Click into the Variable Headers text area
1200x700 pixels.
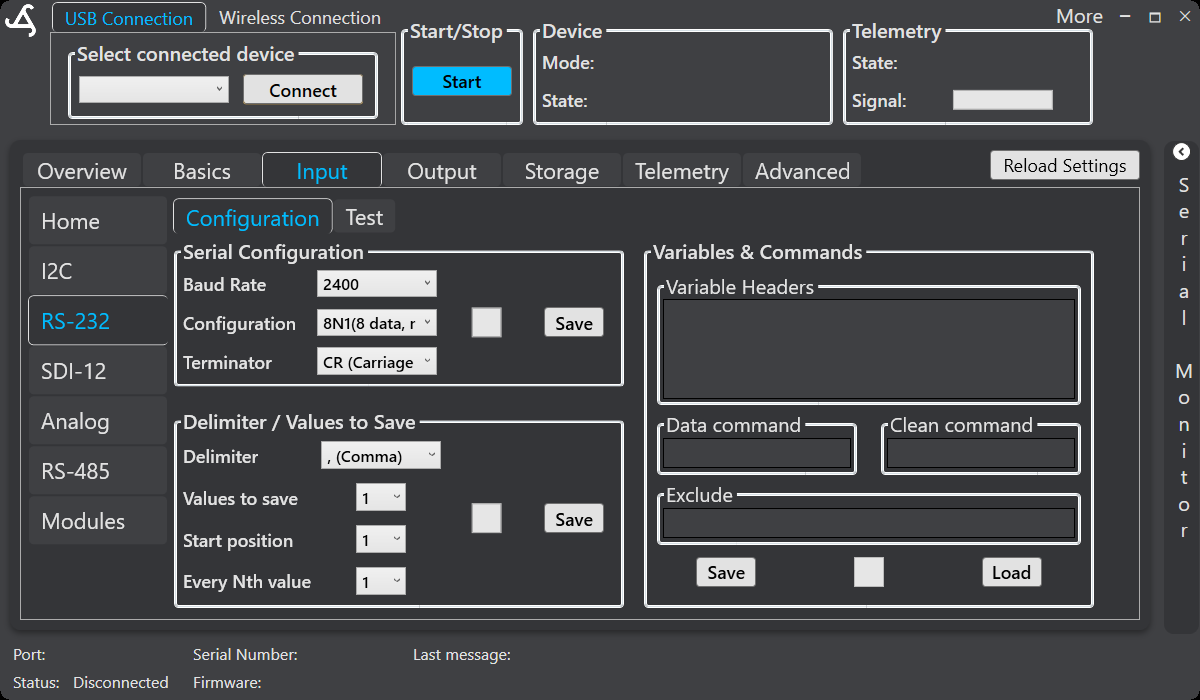869,349
